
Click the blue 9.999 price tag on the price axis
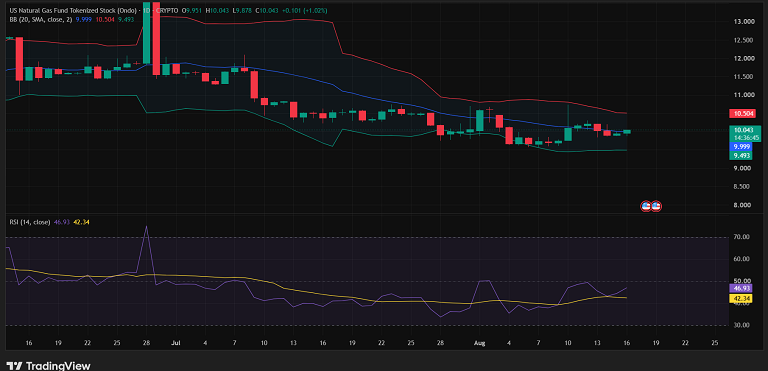point(740,147)
